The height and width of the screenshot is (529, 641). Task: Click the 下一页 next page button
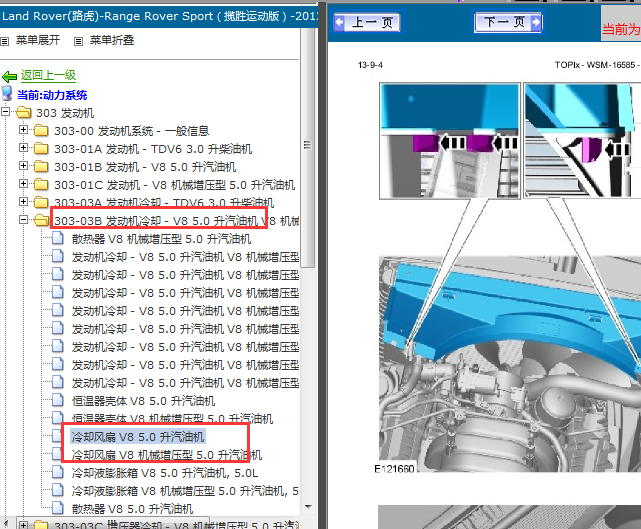[x=508, y=22]
